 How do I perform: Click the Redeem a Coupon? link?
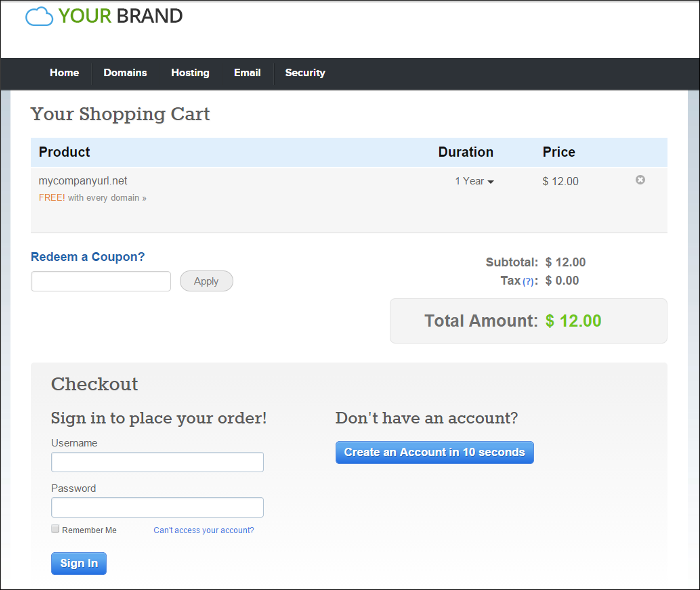[x=88, y=257]
